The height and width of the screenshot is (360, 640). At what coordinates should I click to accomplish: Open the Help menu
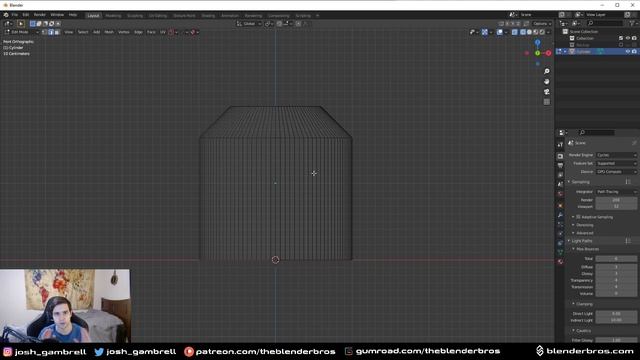point(73,15)
